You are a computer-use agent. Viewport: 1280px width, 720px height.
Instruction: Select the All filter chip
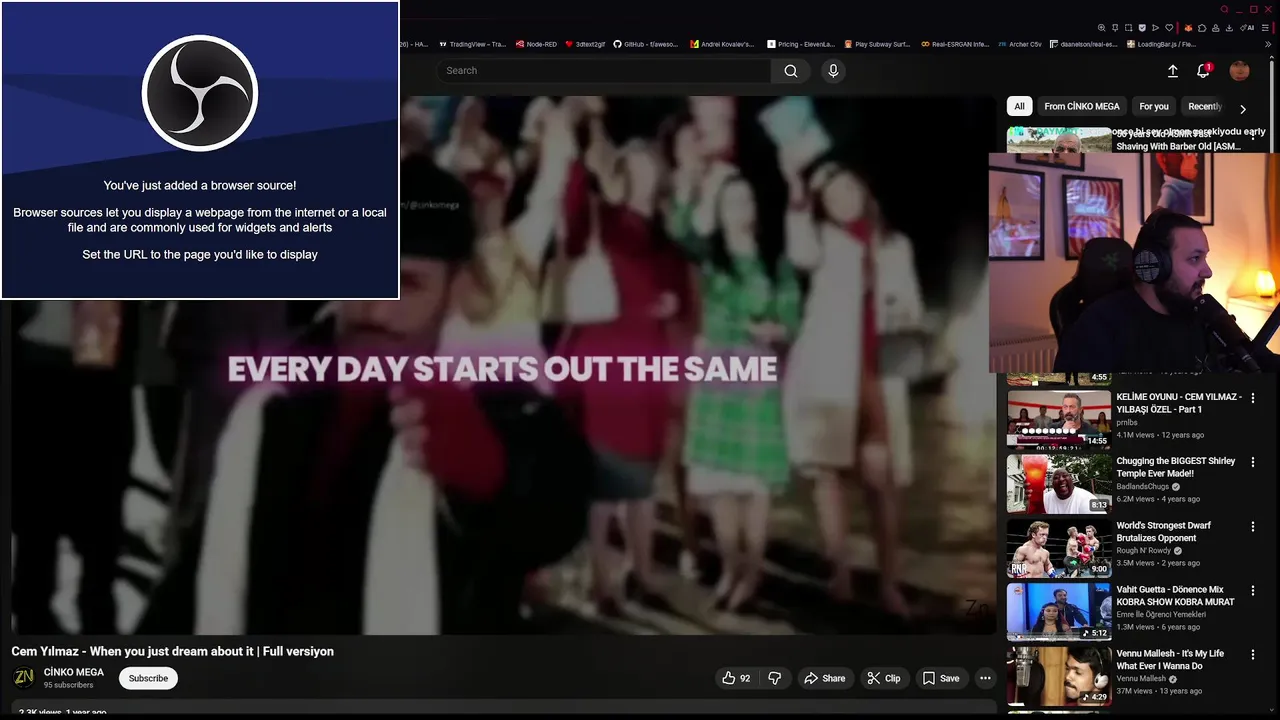click(x=1019, y=106)
